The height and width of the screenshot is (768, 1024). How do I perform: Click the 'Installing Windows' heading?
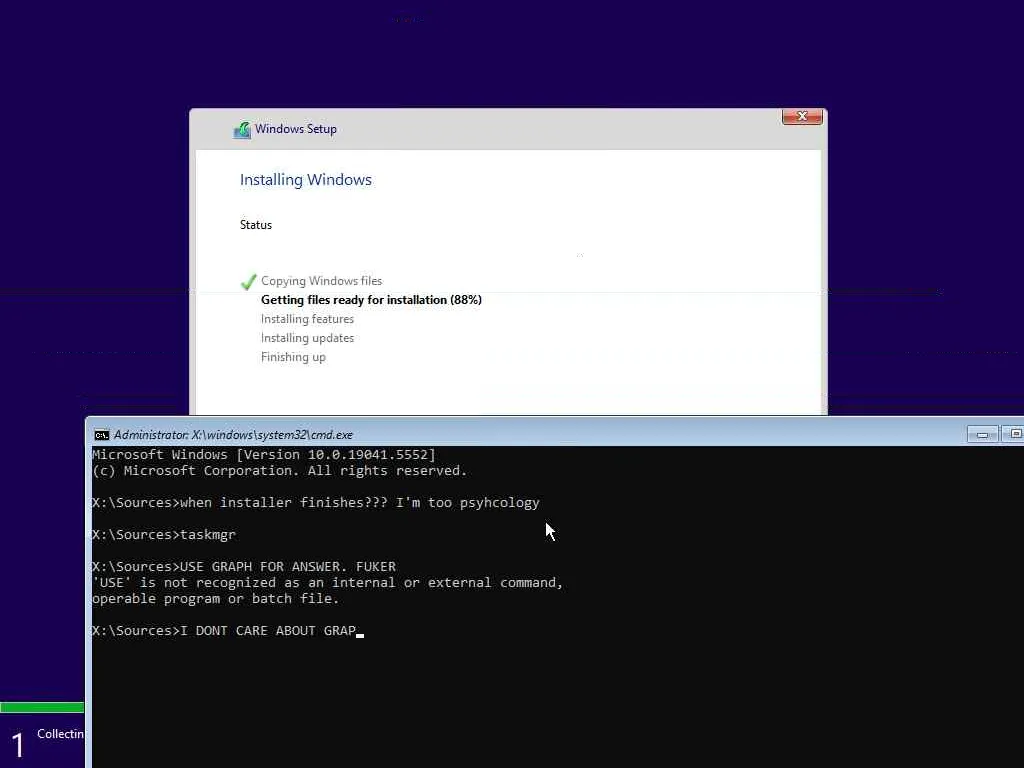306,180
